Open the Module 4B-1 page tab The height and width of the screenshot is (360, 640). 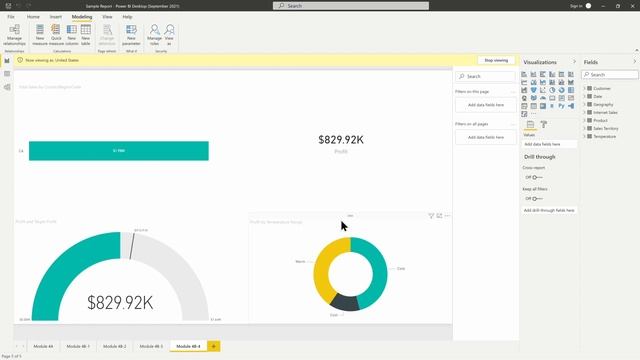pos(78,346)
